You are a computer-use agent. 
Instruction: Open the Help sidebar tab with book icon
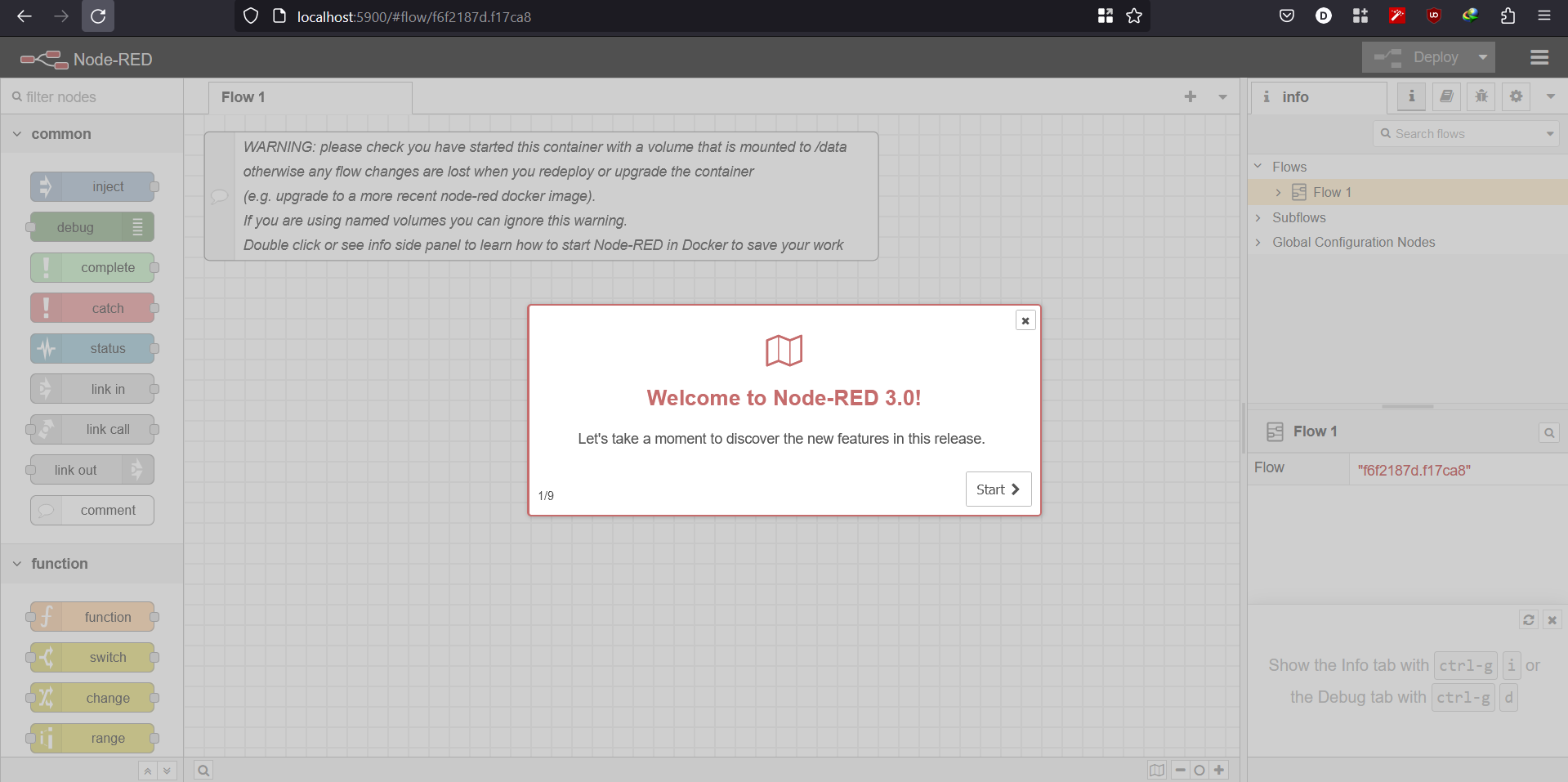(x=1445, y=96)
